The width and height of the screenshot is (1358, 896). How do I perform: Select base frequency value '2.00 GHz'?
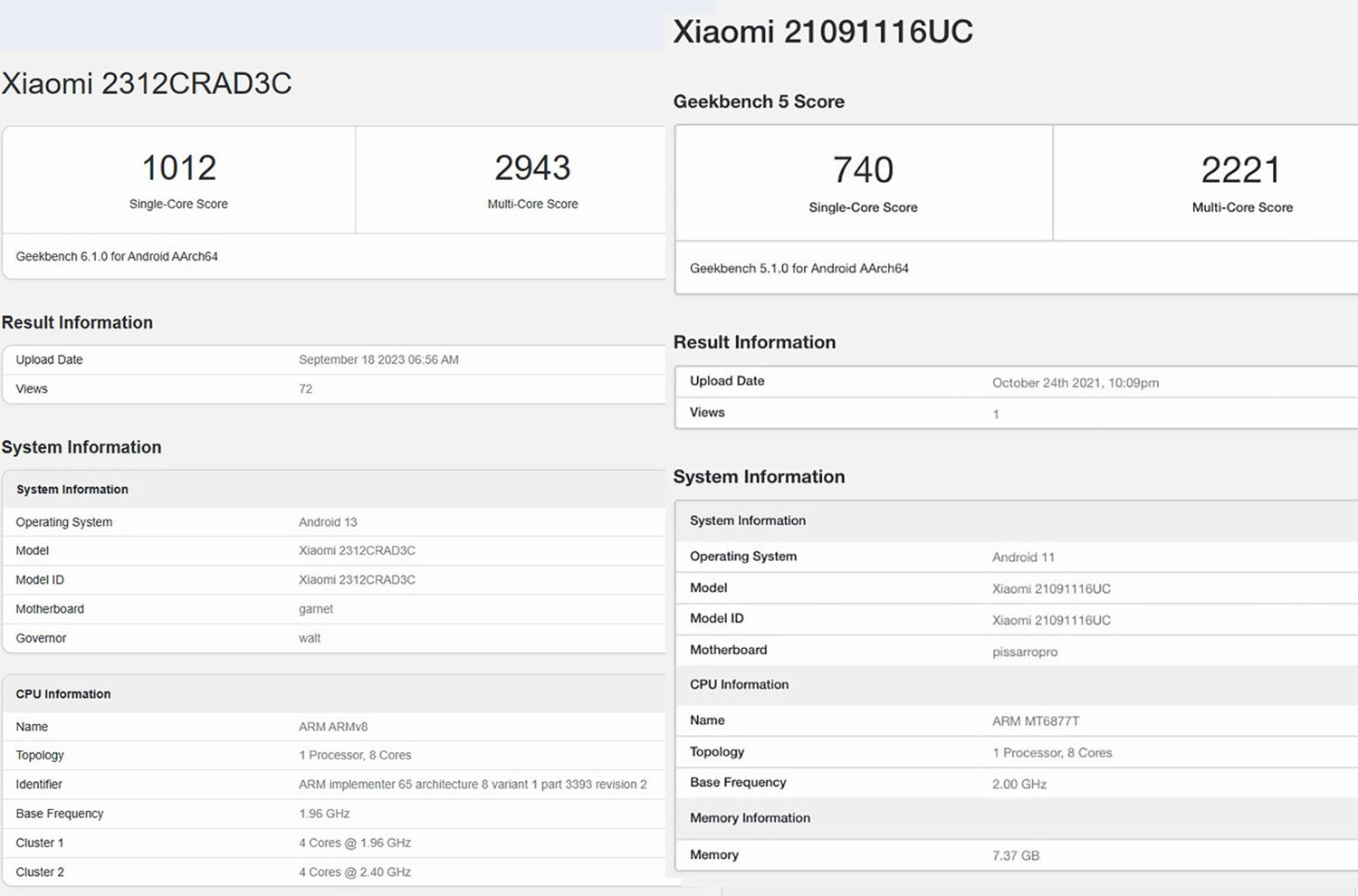coord(1019,784)
